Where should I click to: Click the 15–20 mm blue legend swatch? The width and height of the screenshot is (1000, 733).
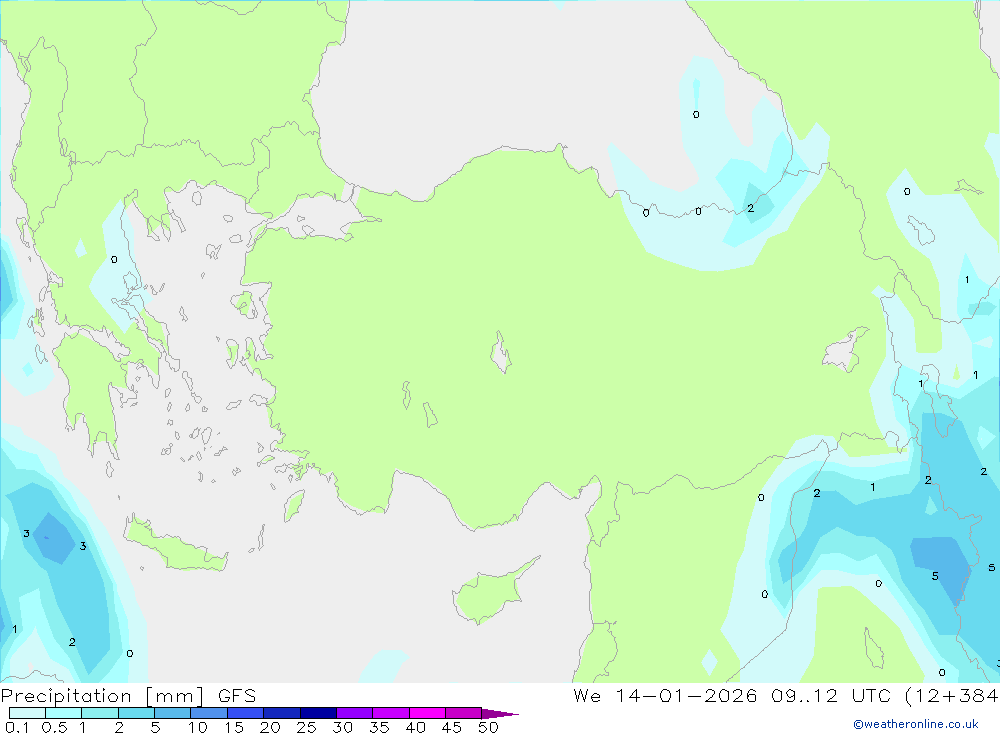246,713
